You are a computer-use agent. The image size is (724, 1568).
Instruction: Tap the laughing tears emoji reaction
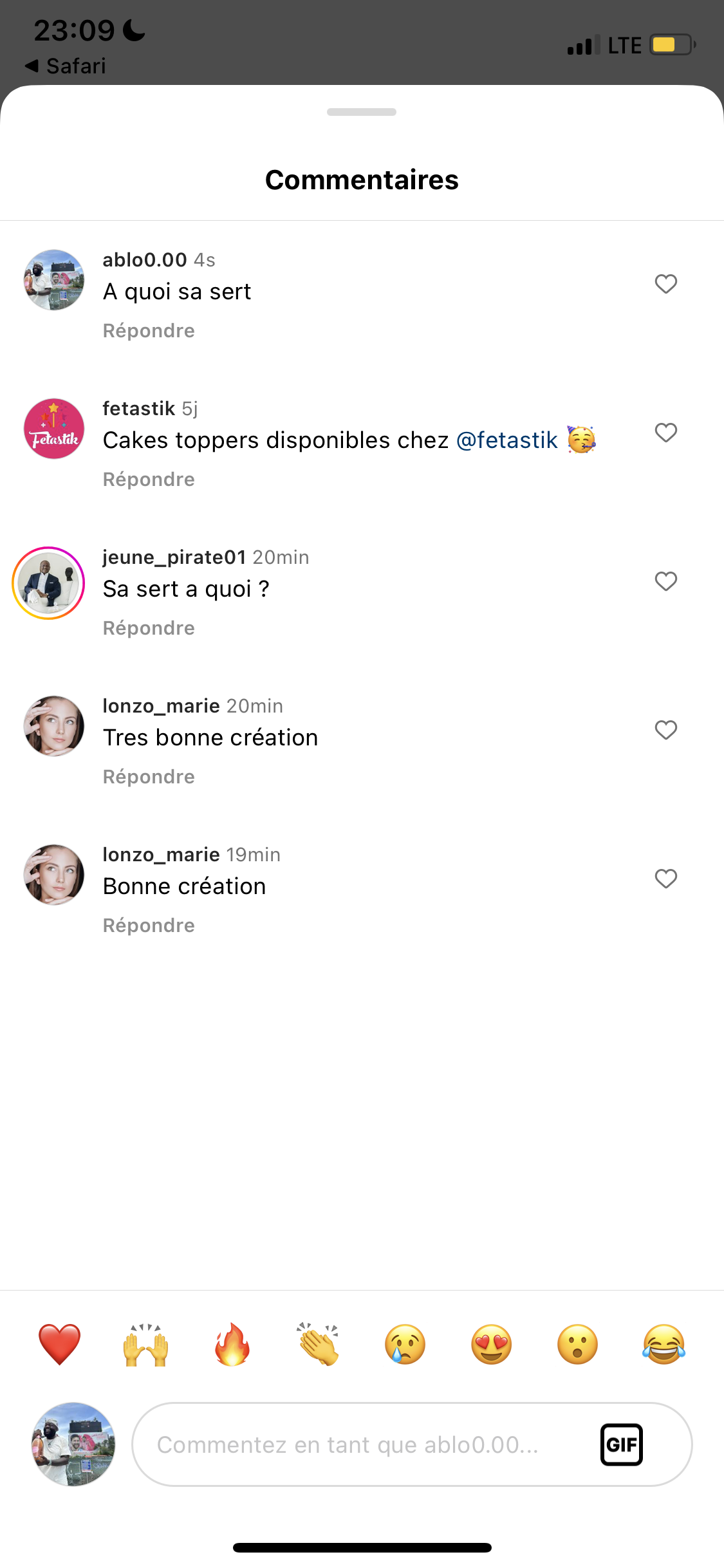coord(664,1345)
